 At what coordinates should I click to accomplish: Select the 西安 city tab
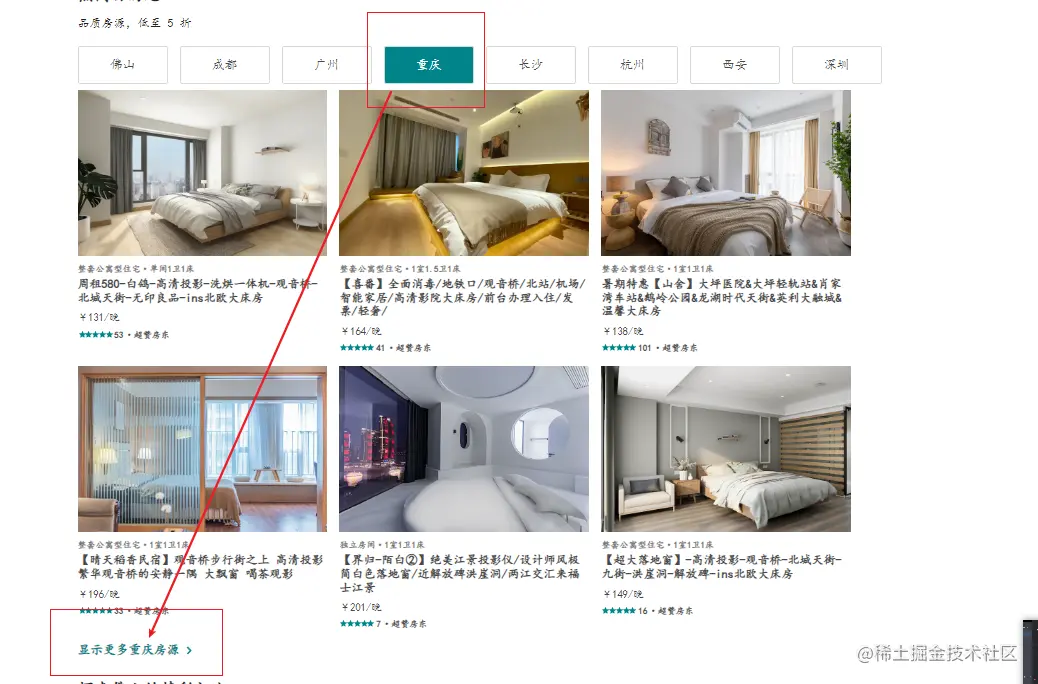(734, 65)
